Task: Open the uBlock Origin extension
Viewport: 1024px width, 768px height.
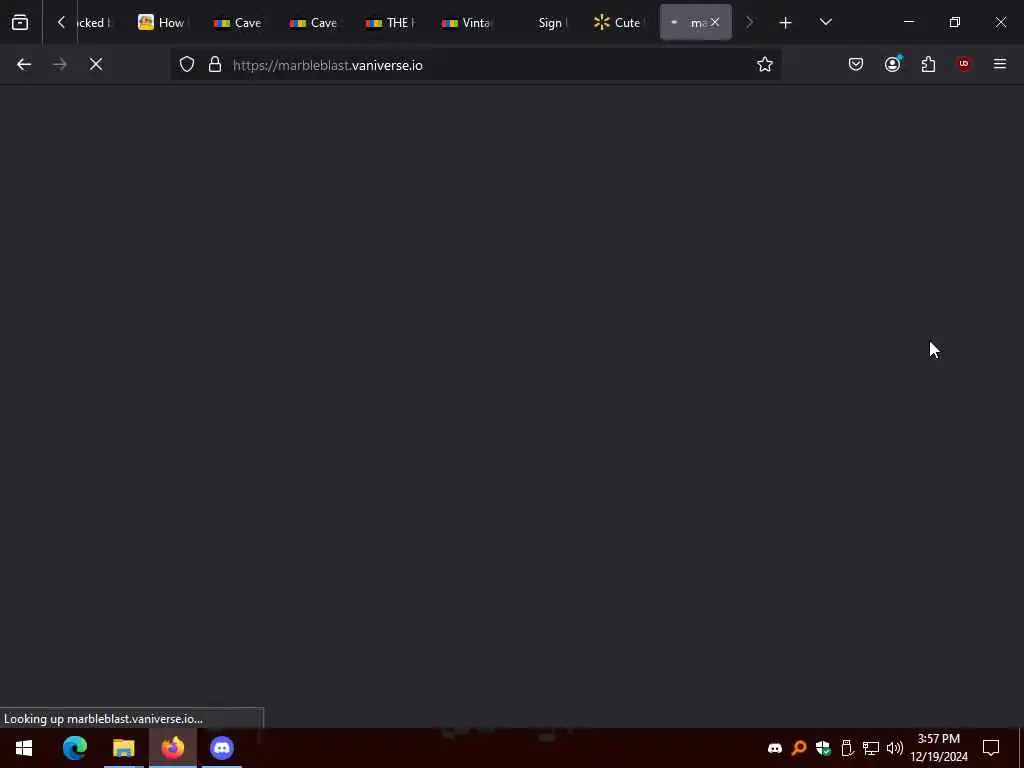Action: [x=964, y=65]
